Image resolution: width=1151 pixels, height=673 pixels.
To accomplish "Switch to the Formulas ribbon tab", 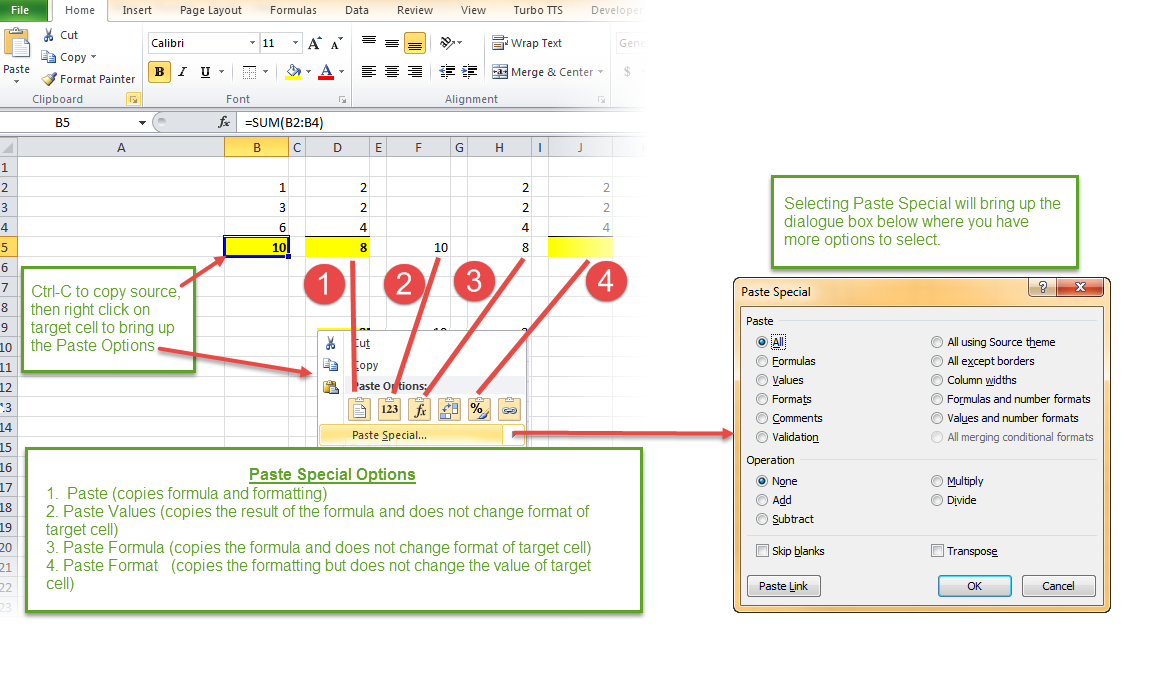I will 293,11.
